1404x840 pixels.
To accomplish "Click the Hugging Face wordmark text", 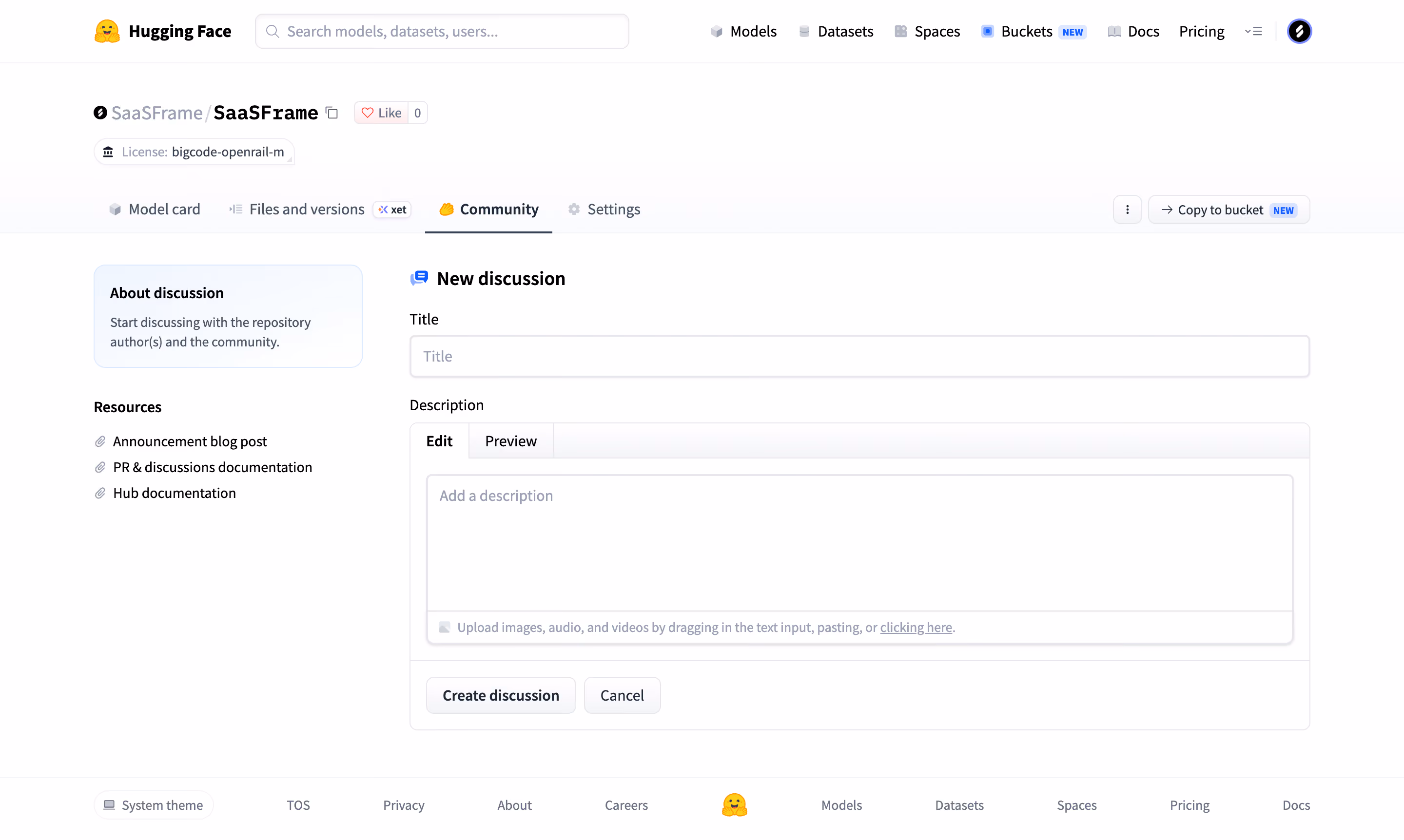I will point(180,31).
